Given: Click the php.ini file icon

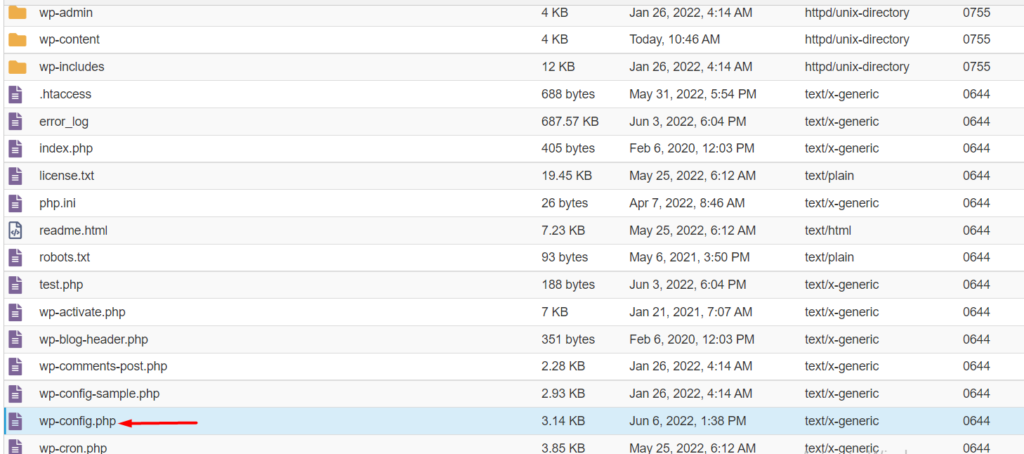Looking at the screenshot, I should point(15,203).
